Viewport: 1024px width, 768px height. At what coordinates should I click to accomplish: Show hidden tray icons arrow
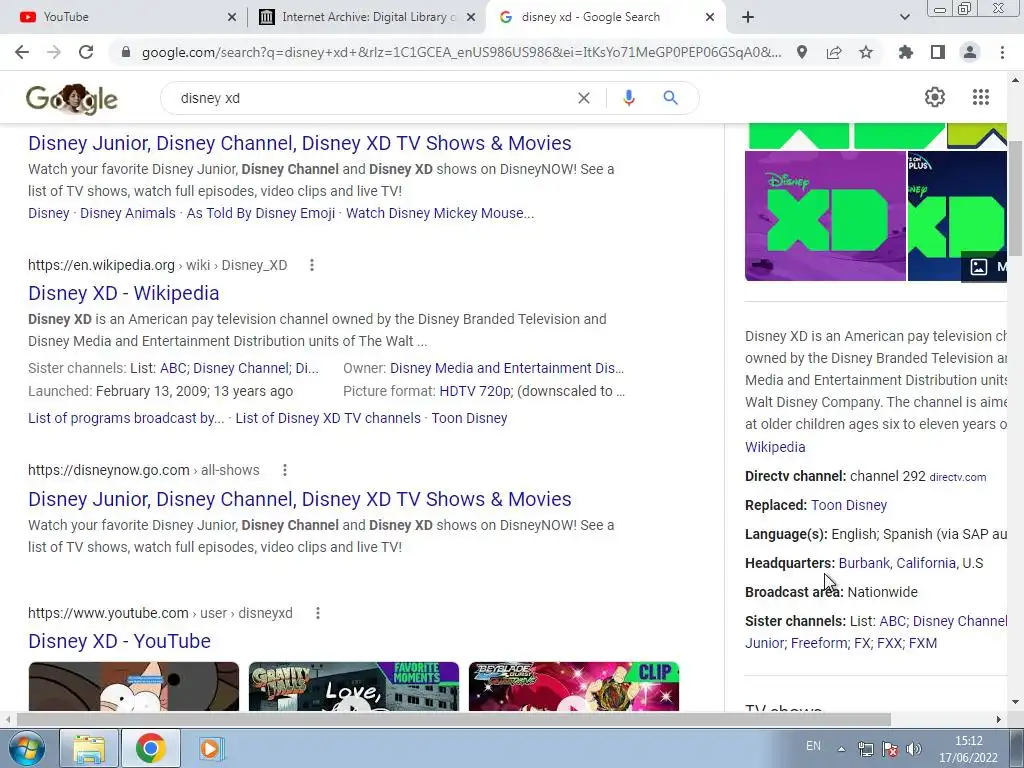tap(842, 749)
